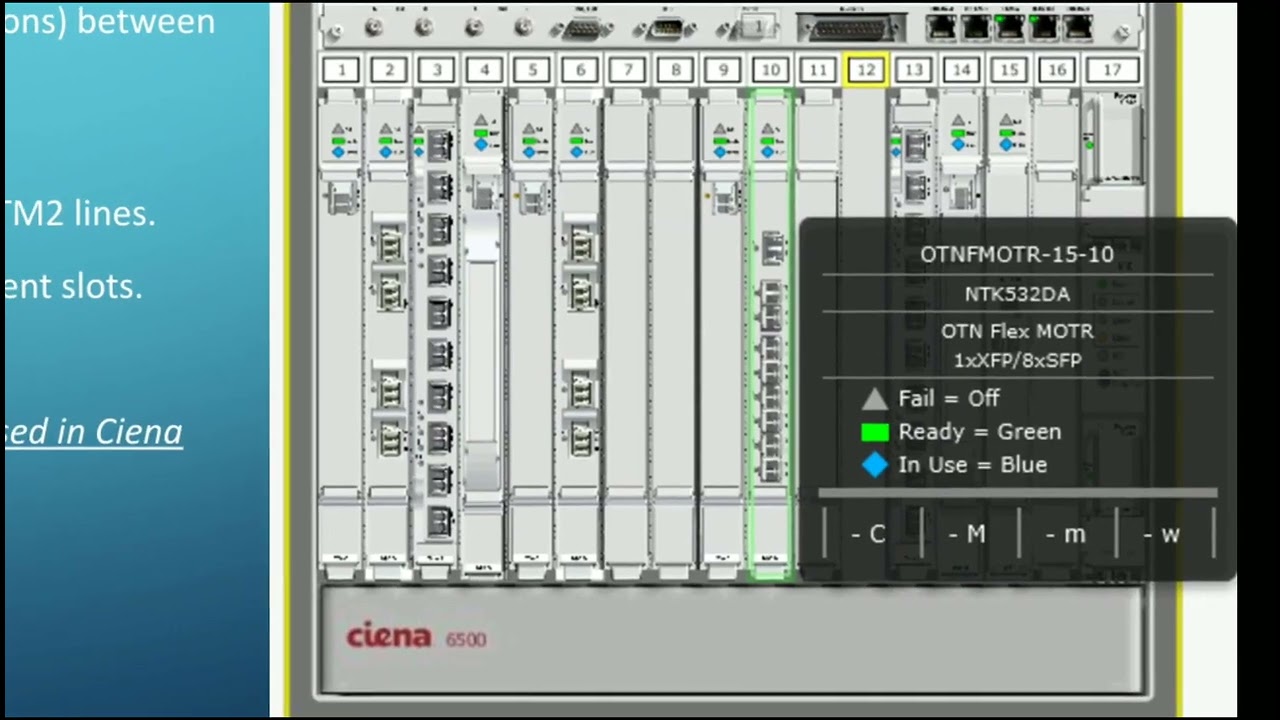Screen dimensions: 1280x720
Task: Select slot number 5 label
Action: click(x=532, y=70)
